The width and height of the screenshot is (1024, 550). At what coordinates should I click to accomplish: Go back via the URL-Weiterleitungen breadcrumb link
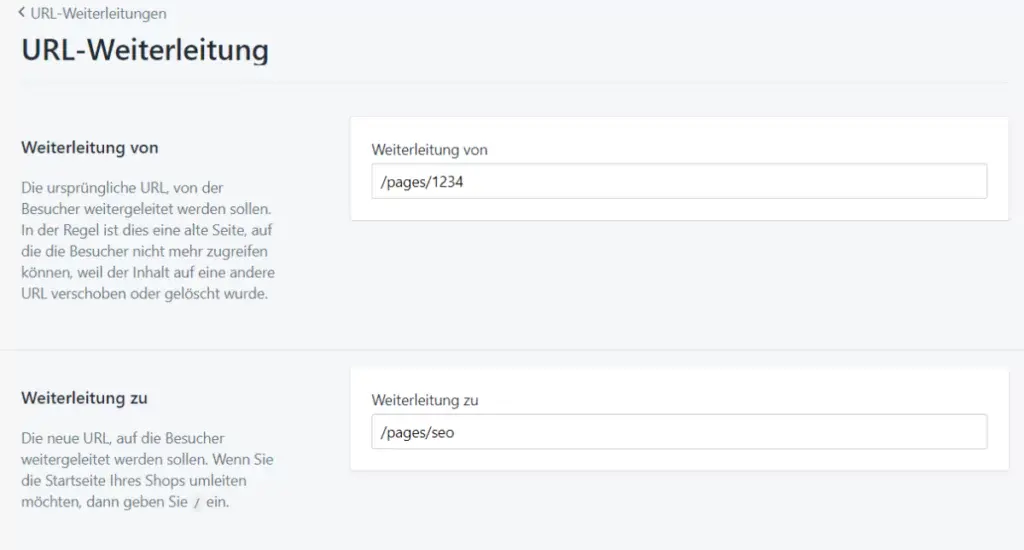click(x=98, y=14)
